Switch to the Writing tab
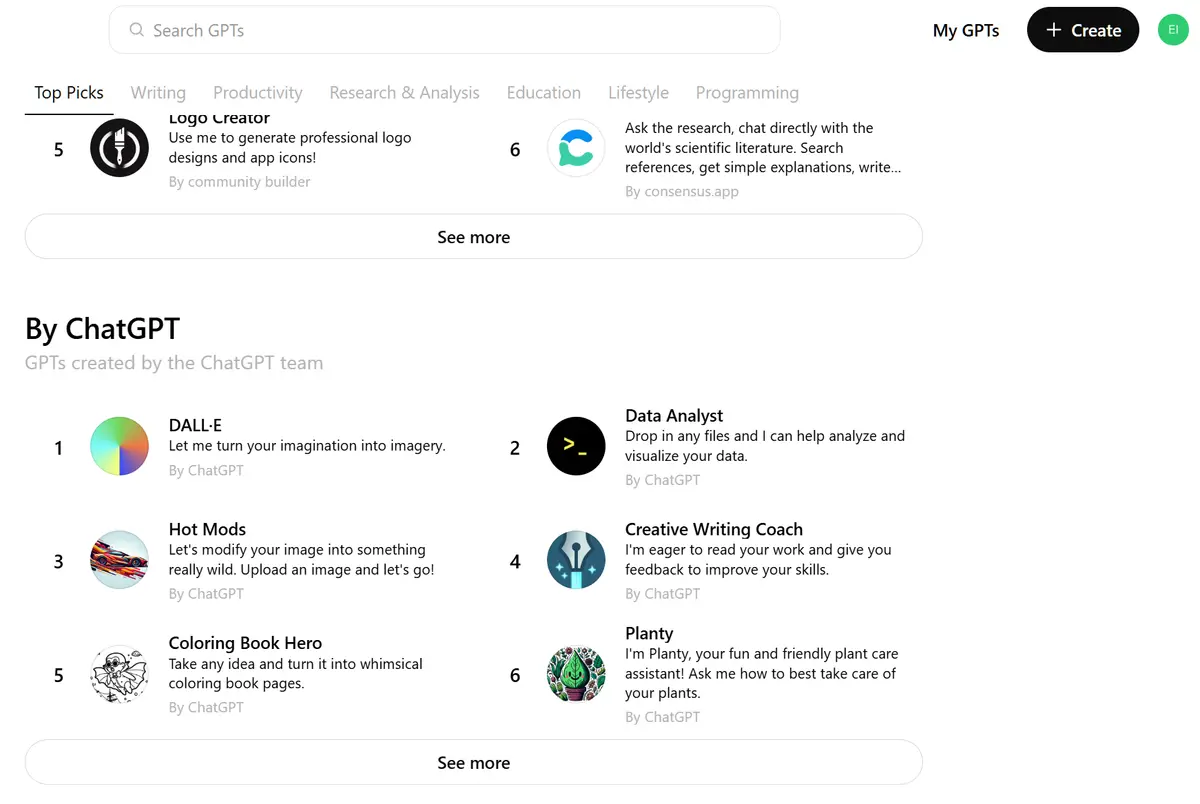Image resolution: width=1200 pixels, height=804 pixels. (x=158, y=93)
